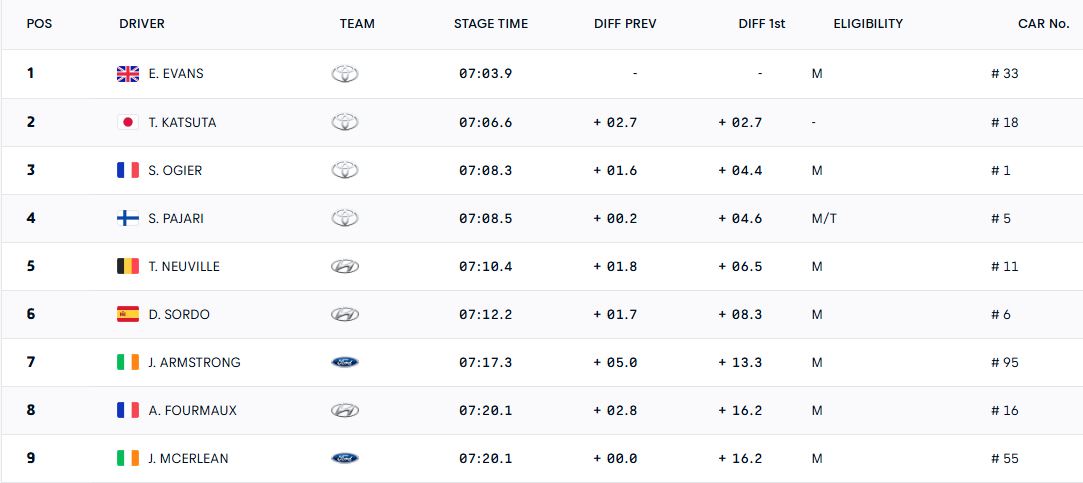1083x483 pixels.
Task: Click the UK flag beside E. Evans
Action: pyautogui.click(x=128, y=74)
